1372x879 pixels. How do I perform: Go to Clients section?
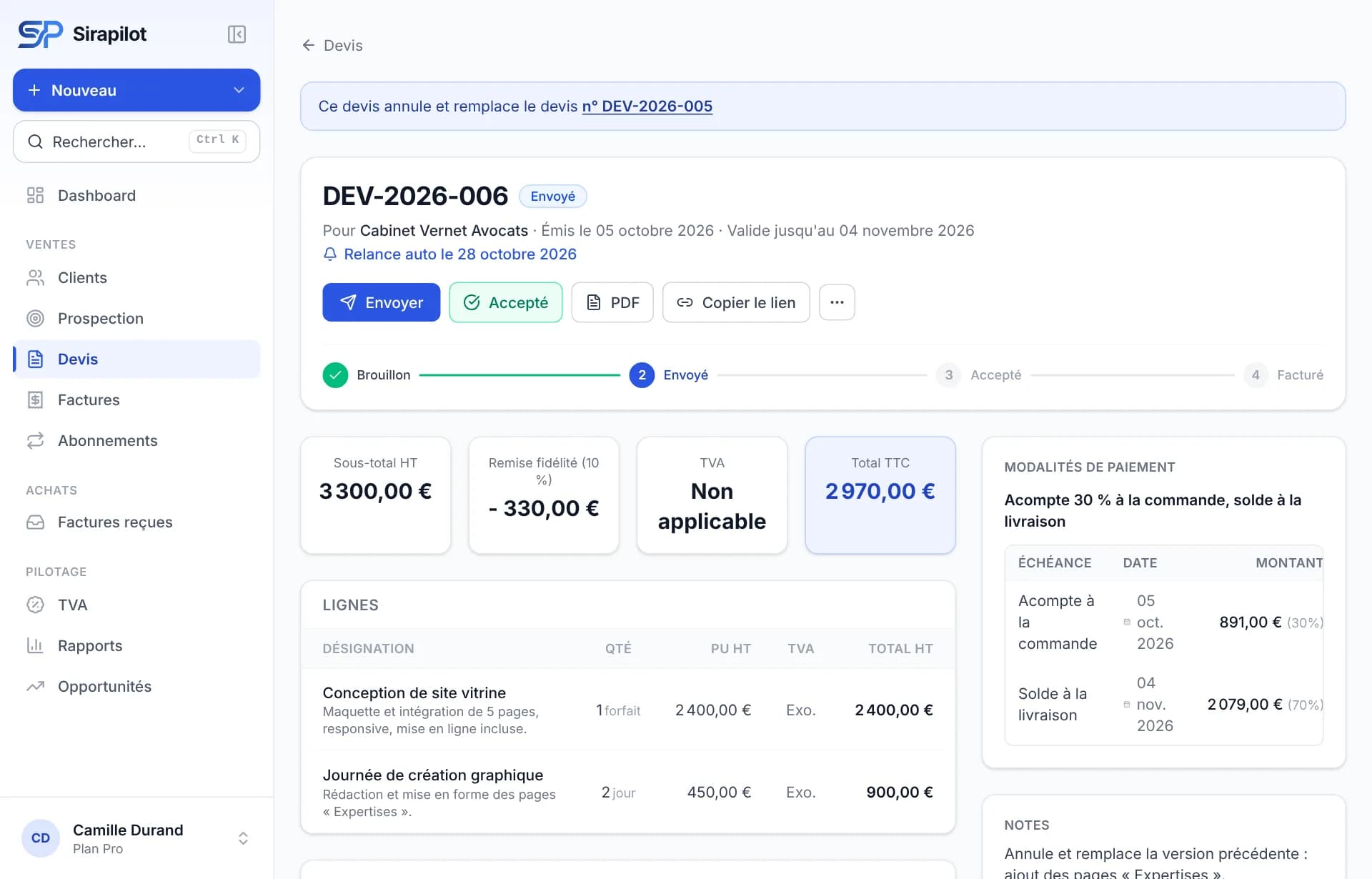tap(136, 278)
